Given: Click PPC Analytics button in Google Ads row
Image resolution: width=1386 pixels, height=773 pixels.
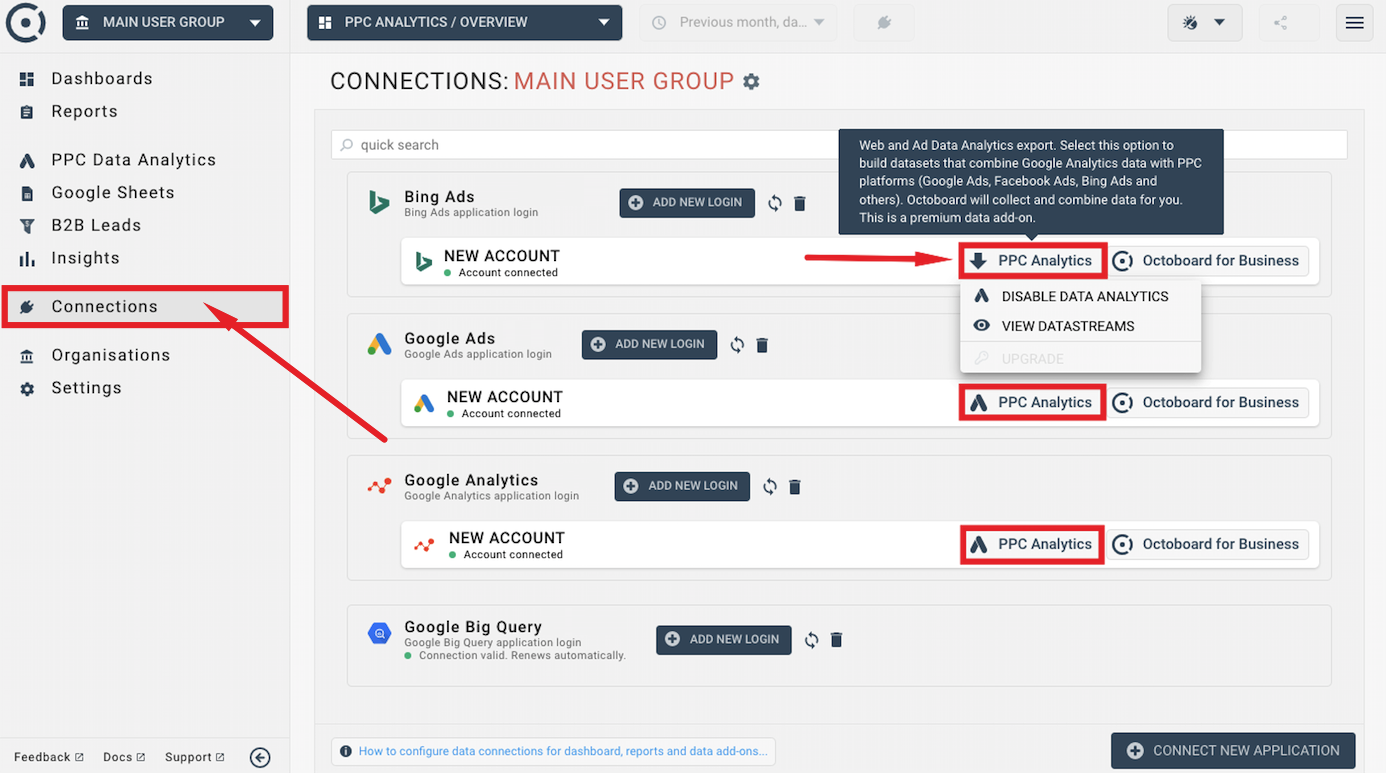Looking at the screenshot, I should [1033, 403].
